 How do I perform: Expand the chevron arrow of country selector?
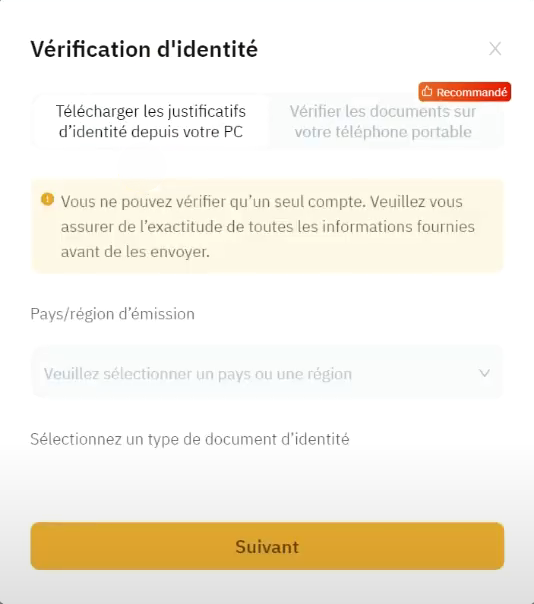point(484,373)
